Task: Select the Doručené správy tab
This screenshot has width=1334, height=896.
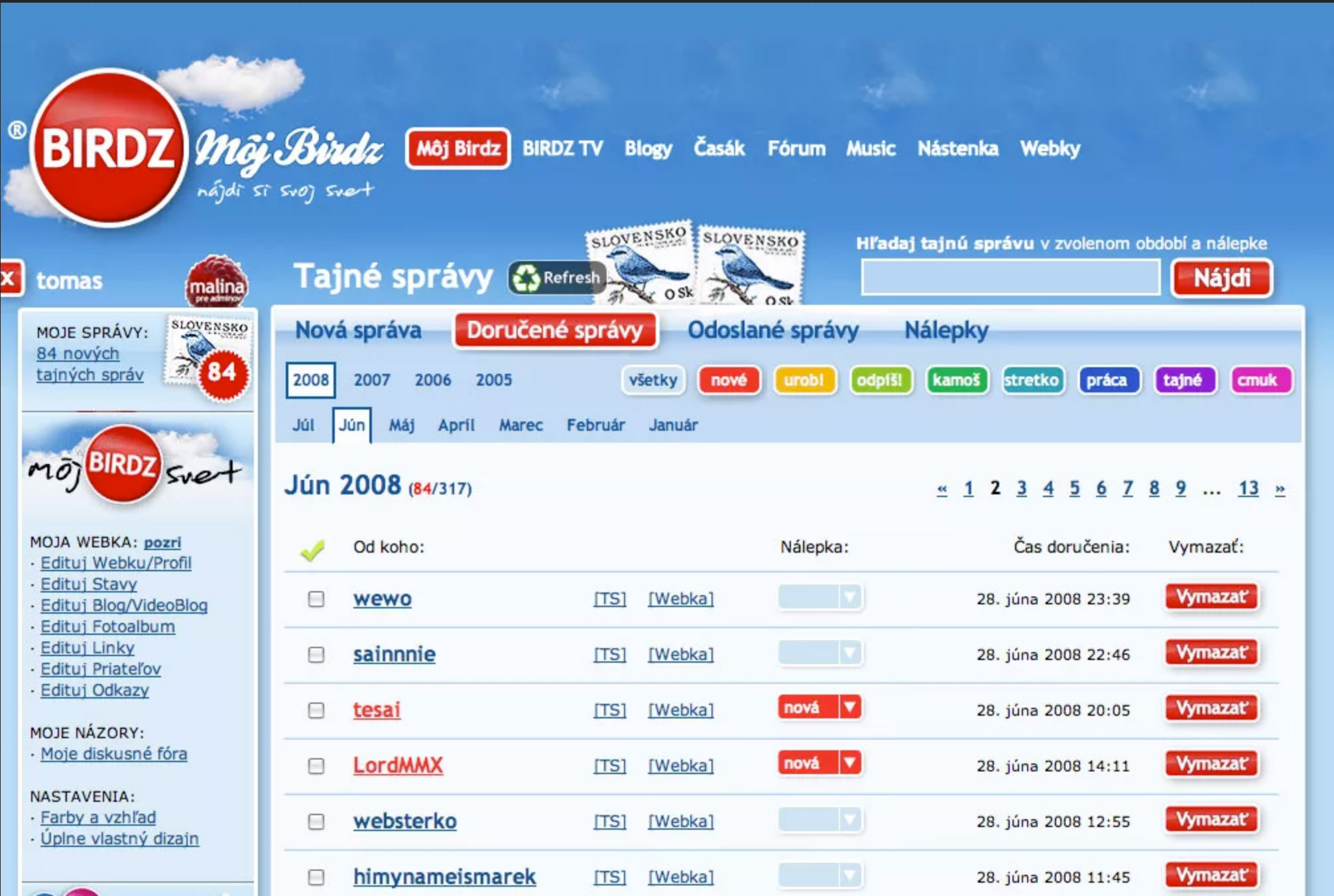Action: (x=555, y=330)
